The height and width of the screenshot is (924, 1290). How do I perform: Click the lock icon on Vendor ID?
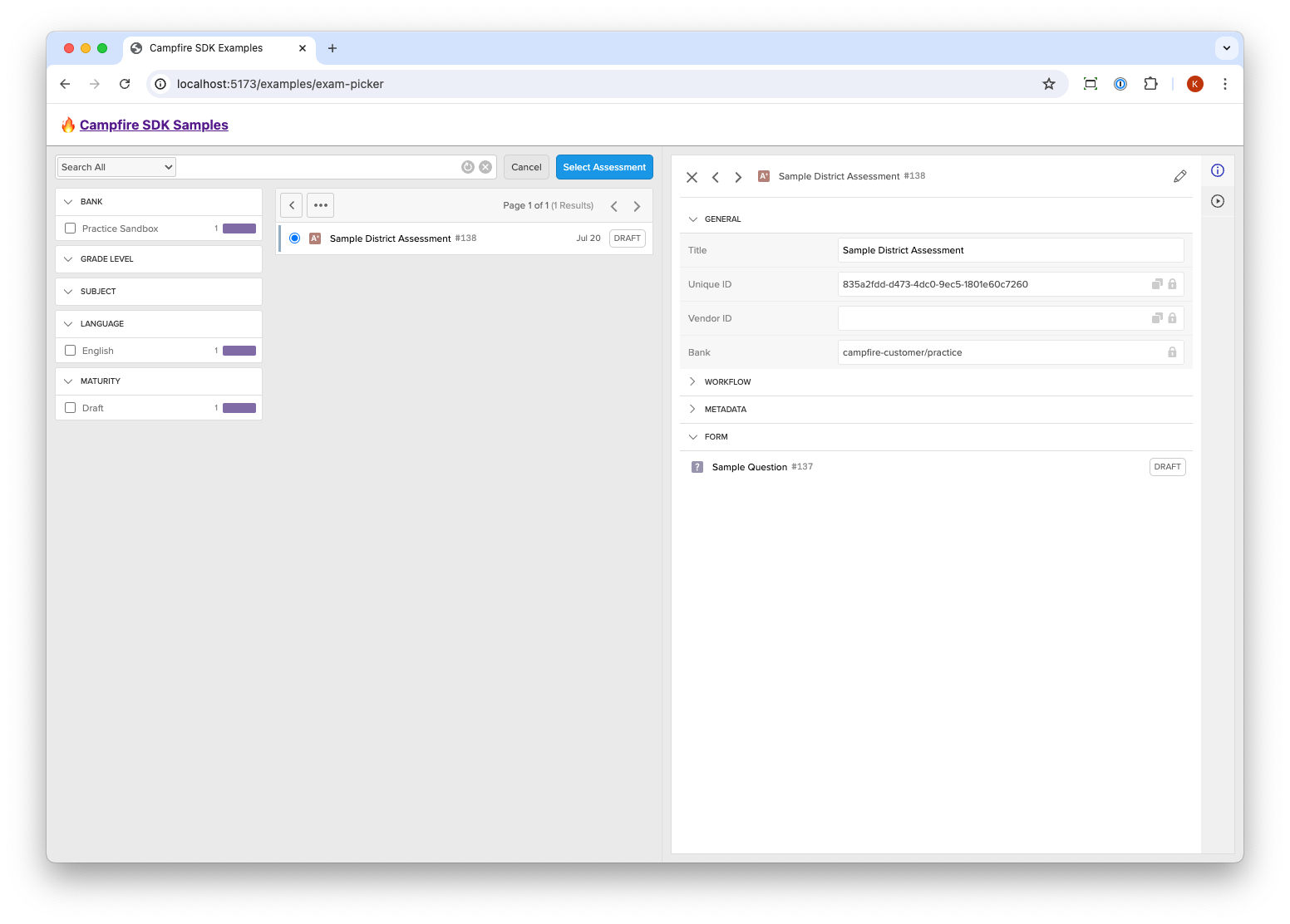pyautogui.click(x=1172, y=318)
